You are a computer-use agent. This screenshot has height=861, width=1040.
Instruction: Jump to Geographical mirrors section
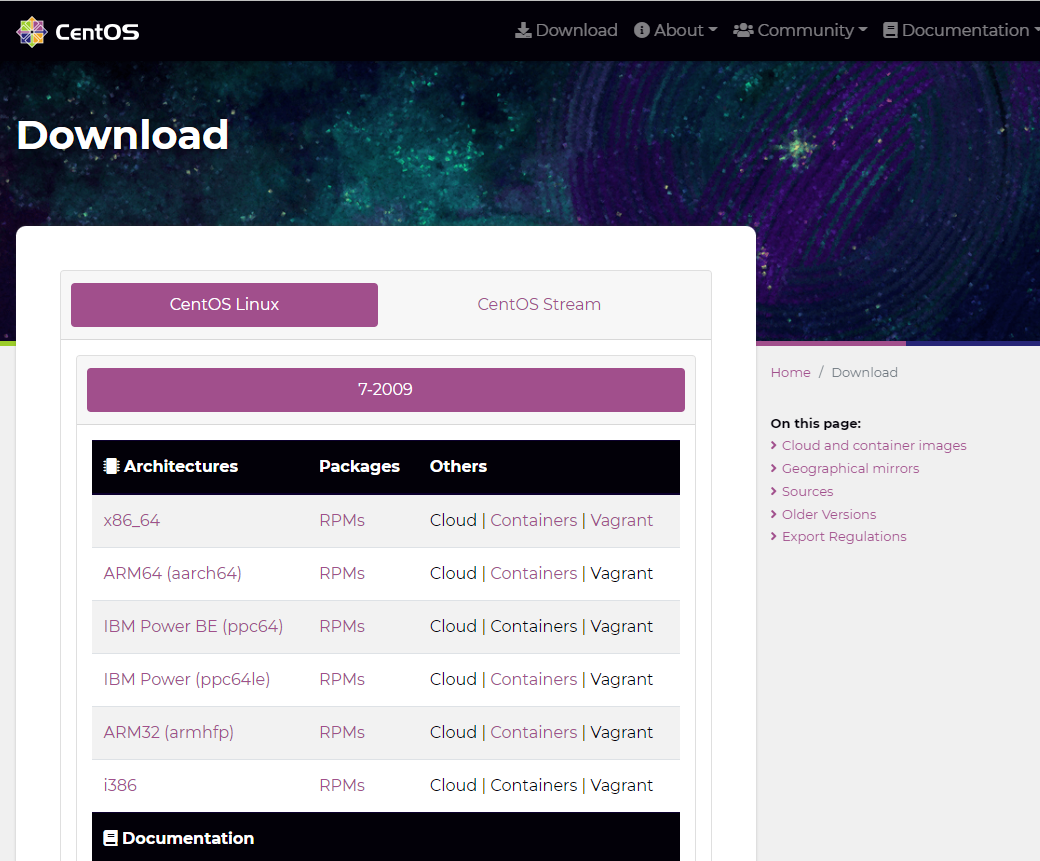(850, 469)
